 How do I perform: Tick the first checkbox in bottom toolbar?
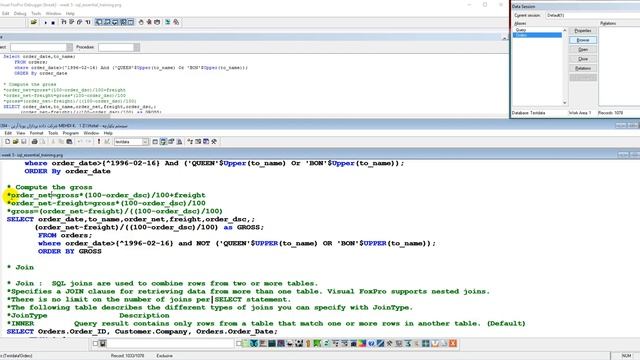pyautogui.click(x=95, y=344)
